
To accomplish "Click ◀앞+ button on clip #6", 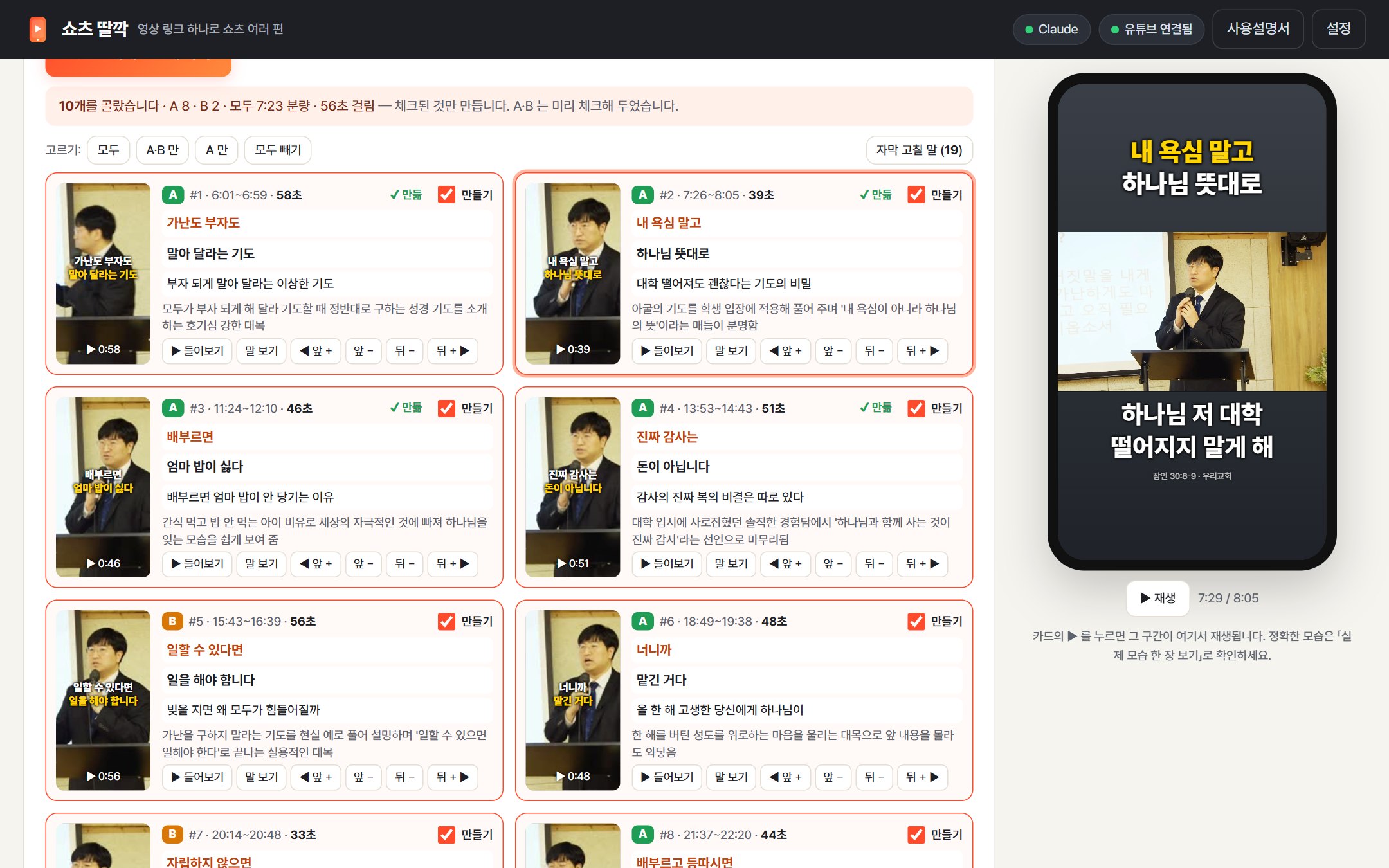I will coord(785,777).
